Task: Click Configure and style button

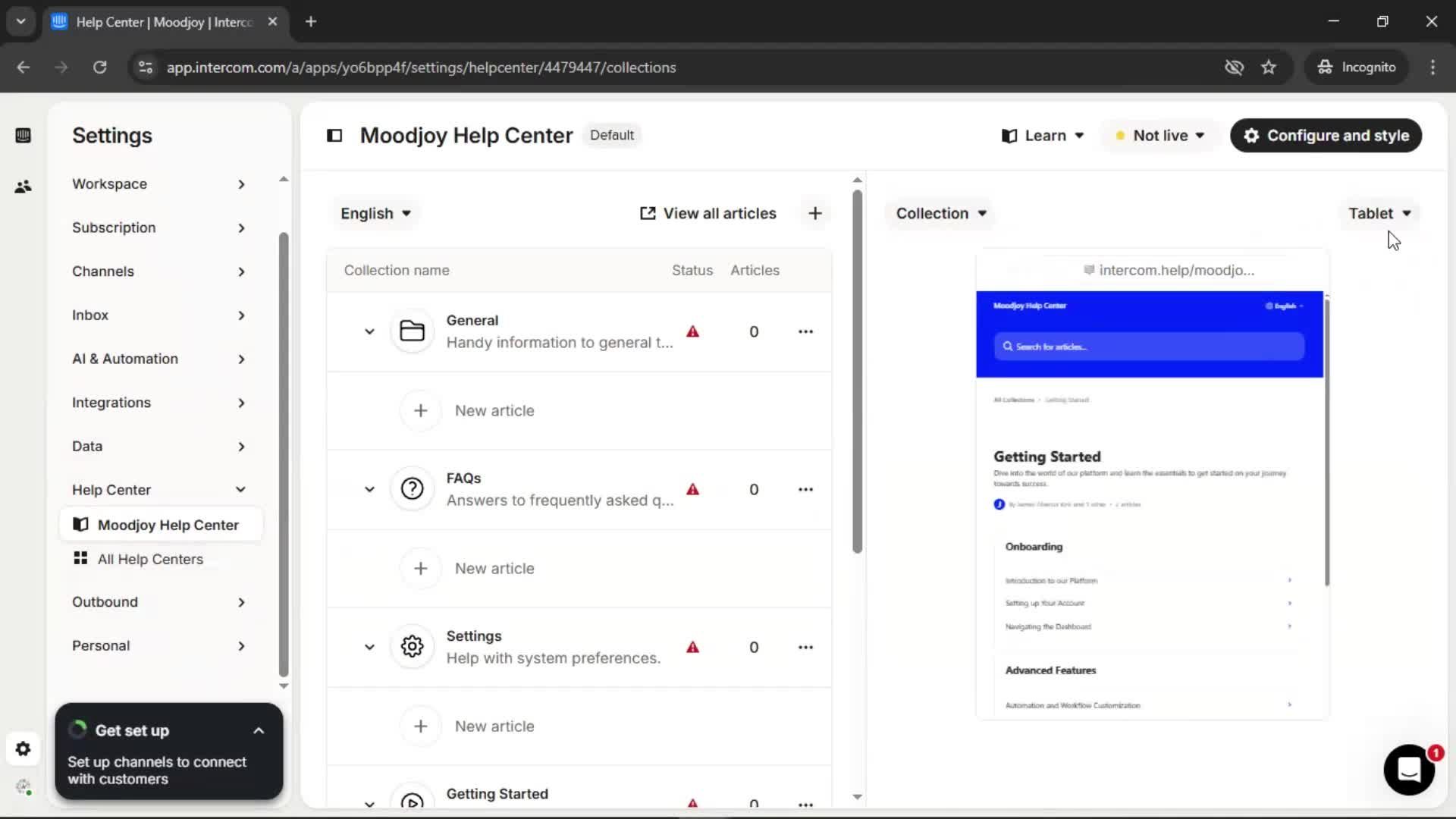Action: 1326,135
